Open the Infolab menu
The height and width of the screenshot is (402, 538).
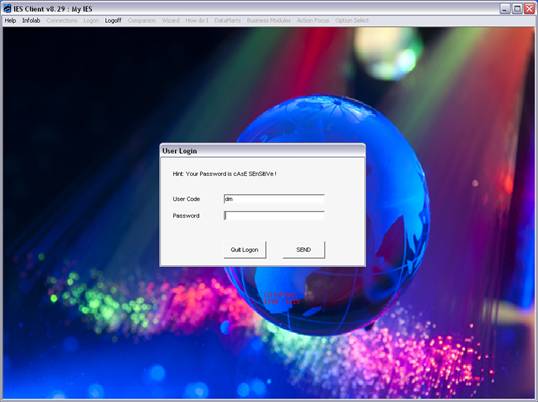click(x=31, y=21)
